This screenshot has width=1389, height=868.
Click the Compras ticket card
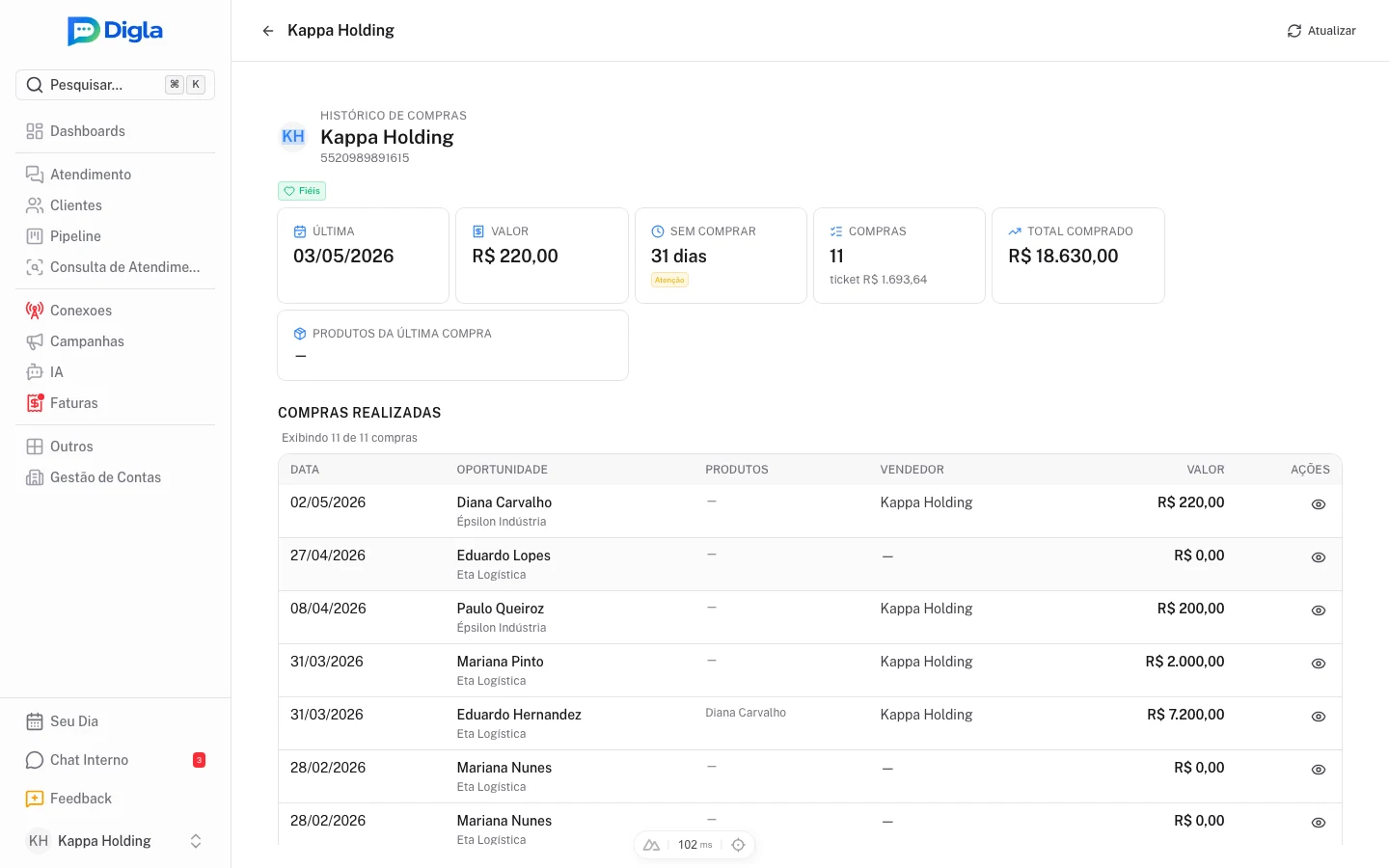[x=899, y=256]
